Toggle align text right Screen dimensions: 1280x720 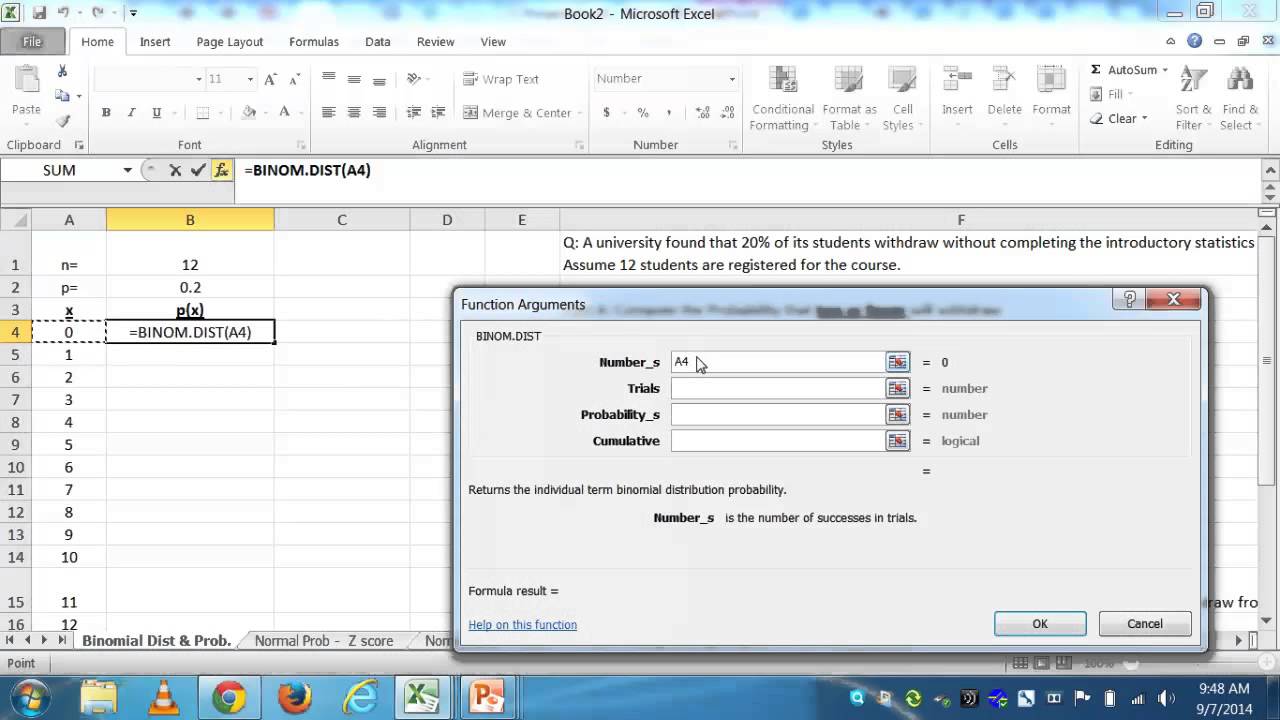tap(378, 113)
